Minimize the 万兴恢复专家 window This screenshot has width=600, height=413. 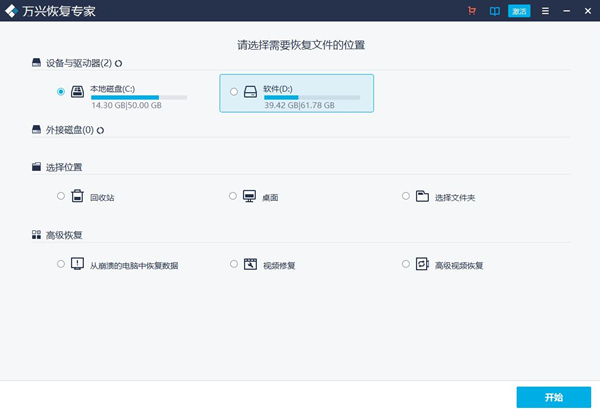coord(565,11)
